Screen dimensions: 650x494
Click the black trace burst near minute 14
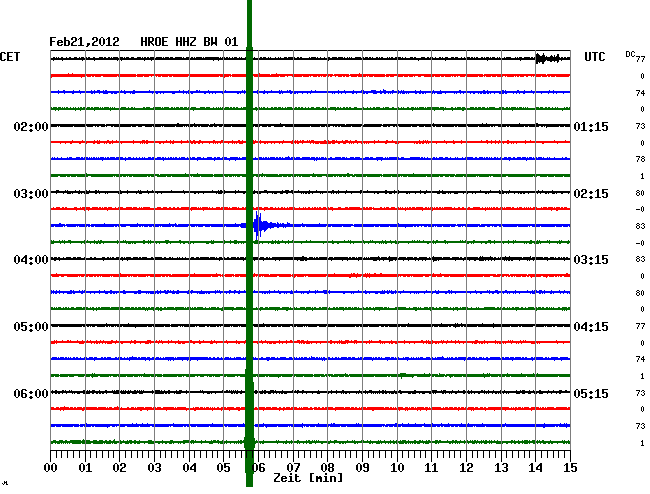click(x=548, y=58)
